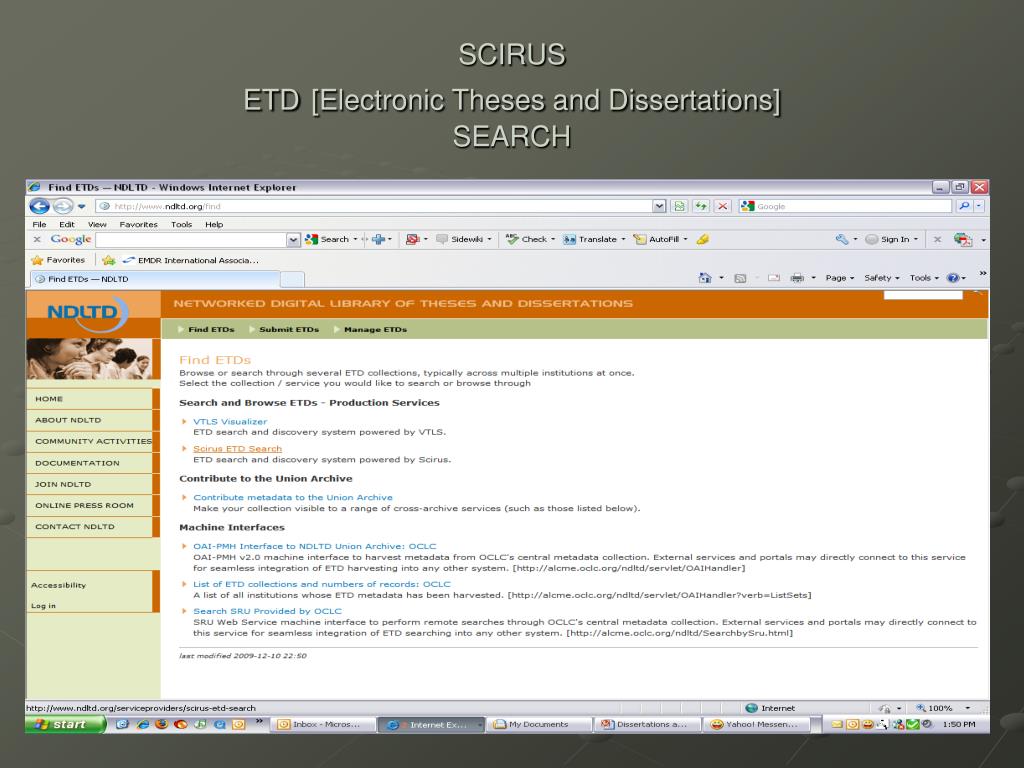Viewport: 1024px width, 768px height.
Task: Click the Home page icon
Action: 705,278
